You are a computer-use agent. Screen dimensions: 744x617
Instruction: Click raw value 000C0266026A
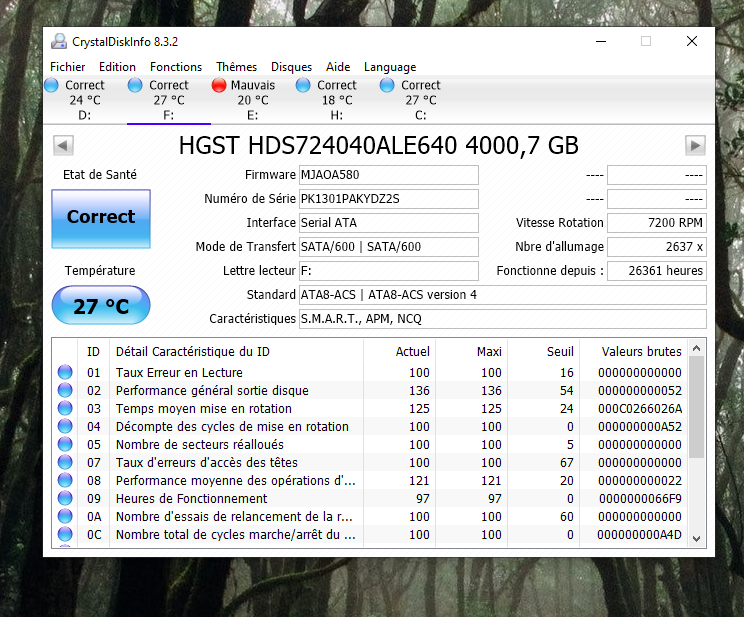[640, 409]
